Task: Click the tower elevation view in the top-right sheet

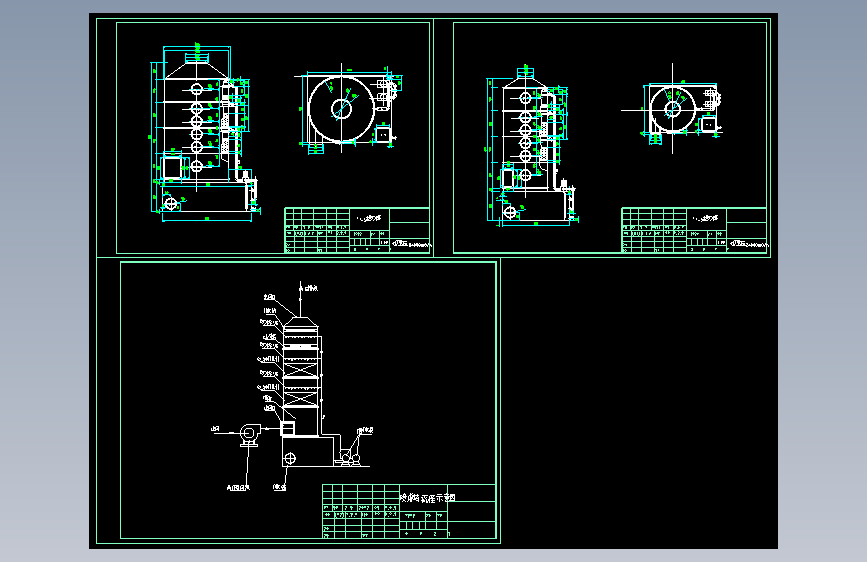Action: click(x=532, y=147)
